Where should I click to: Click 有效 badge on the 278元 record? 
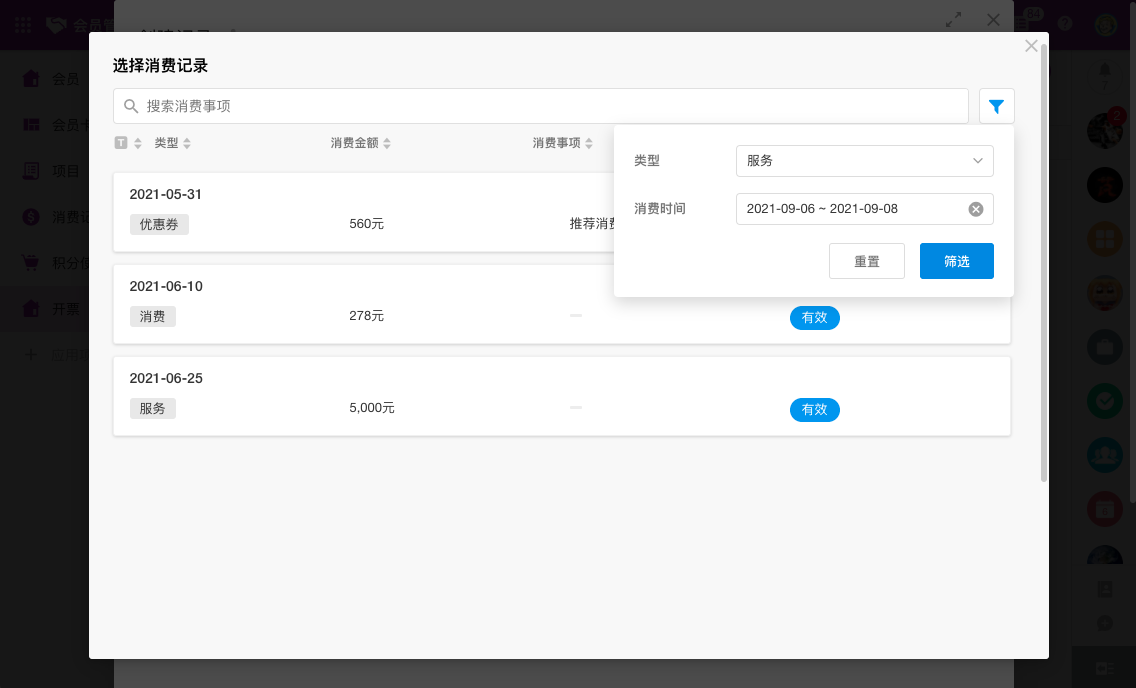pyautogui.click(x=814, y=317)
